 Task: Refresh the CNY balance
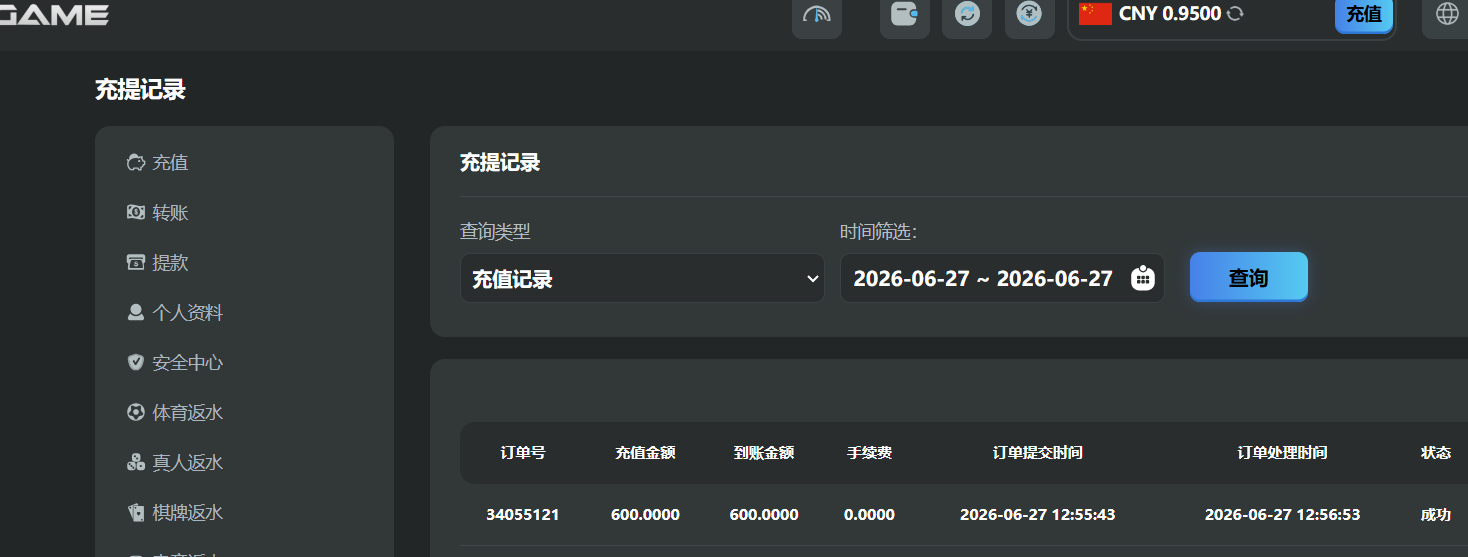(x=1235, y=14)
